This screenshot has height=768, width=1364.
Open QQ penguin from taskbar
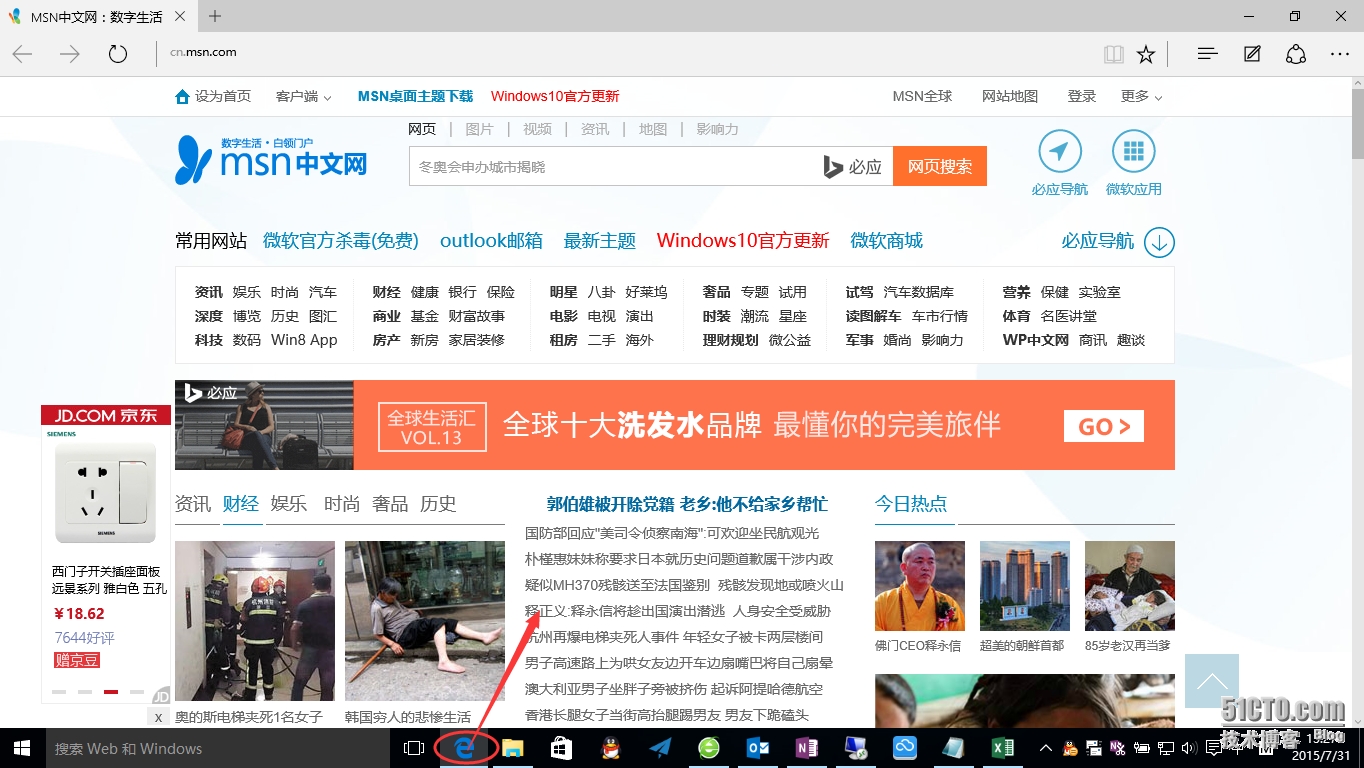point(611,748)
